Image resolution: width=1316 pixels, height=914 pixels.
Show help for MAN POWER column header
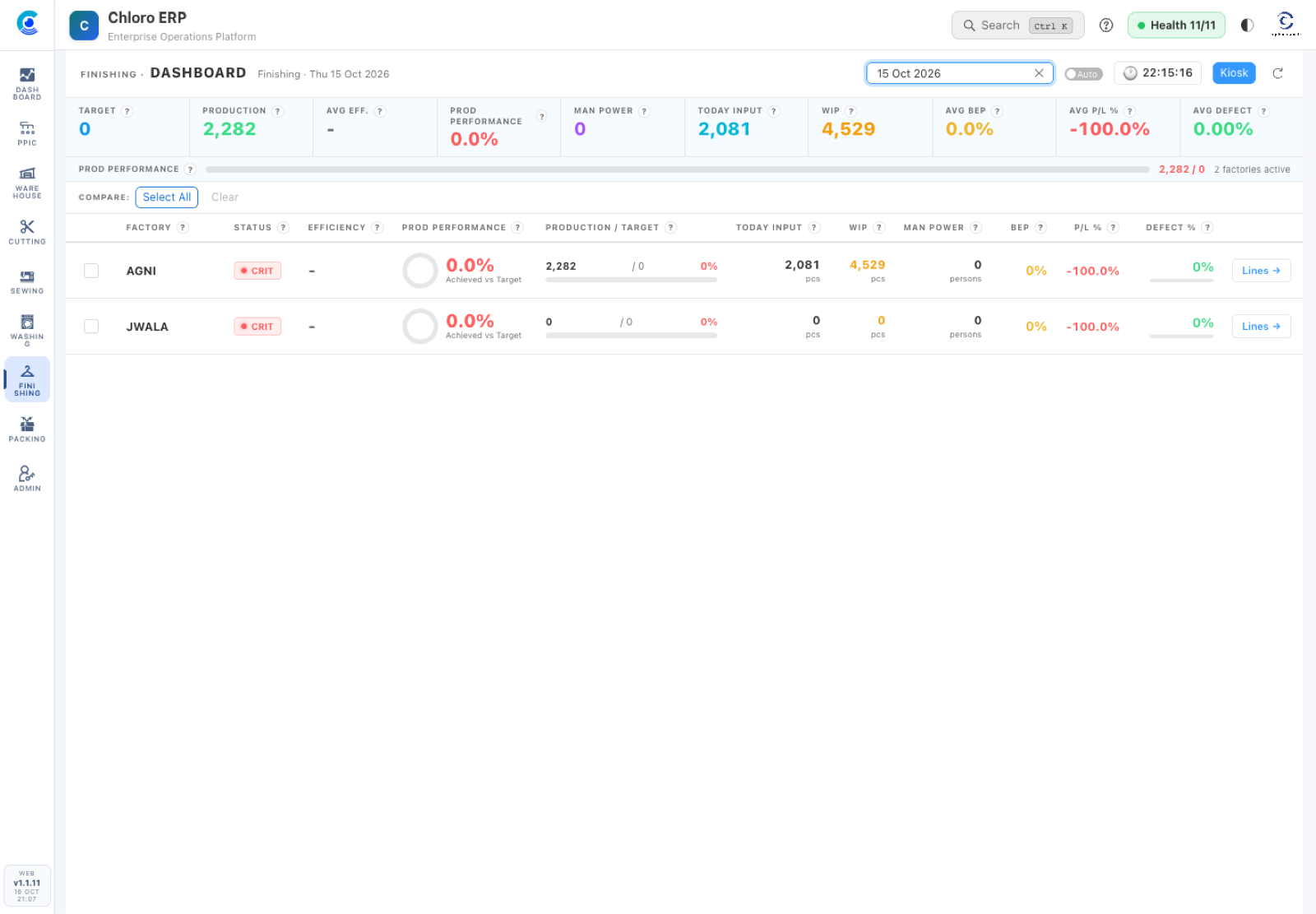[976, 228]
